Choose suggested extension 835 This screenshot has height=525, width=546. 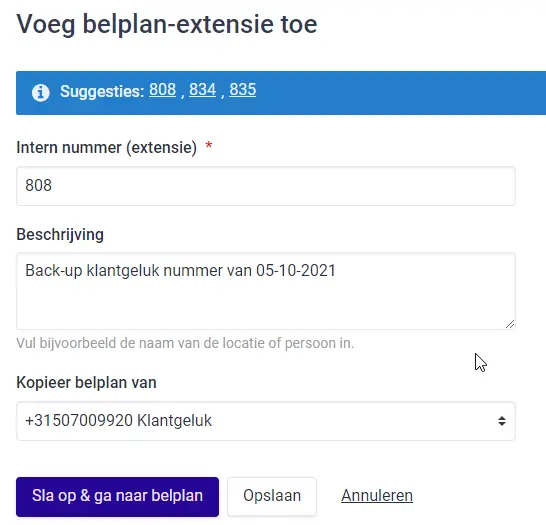243,89
